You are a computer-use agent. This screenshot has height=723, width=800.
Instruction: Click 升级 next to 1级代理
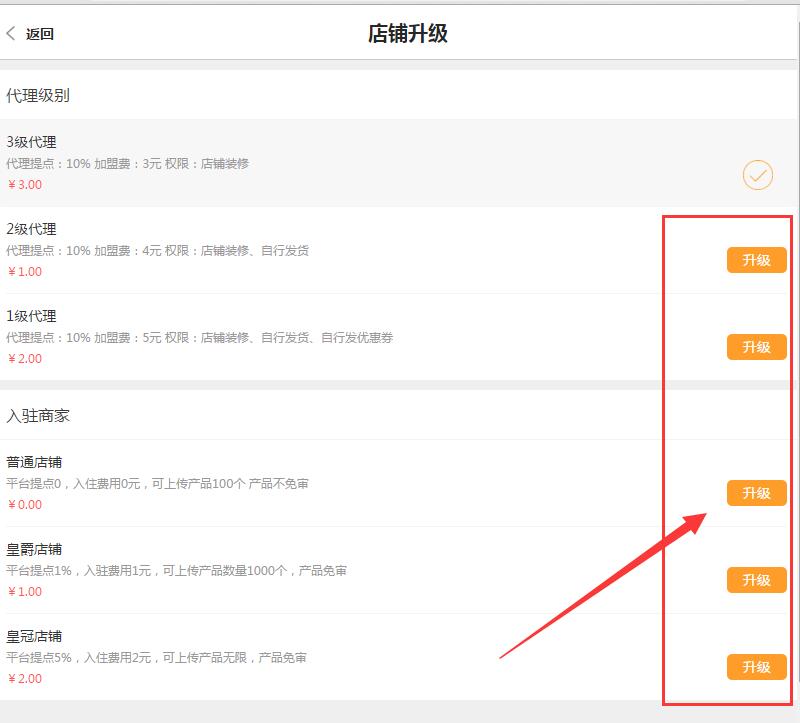pyautogui.click(x=757, y=347)
